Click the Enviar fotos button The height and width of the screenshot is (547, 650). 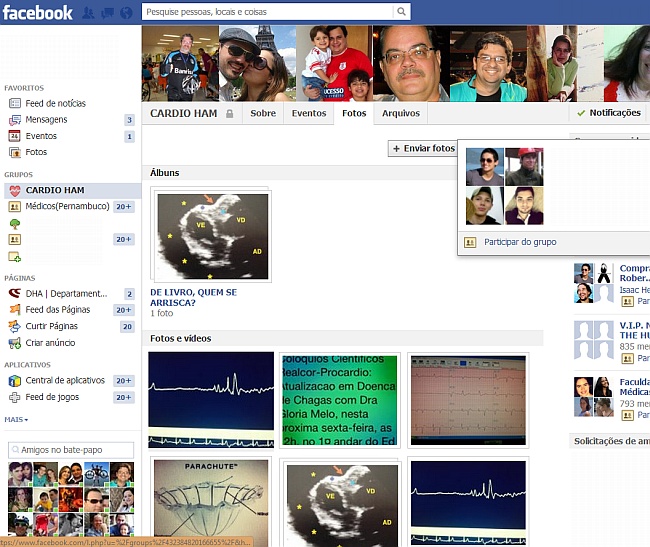(x=422, y=148)
